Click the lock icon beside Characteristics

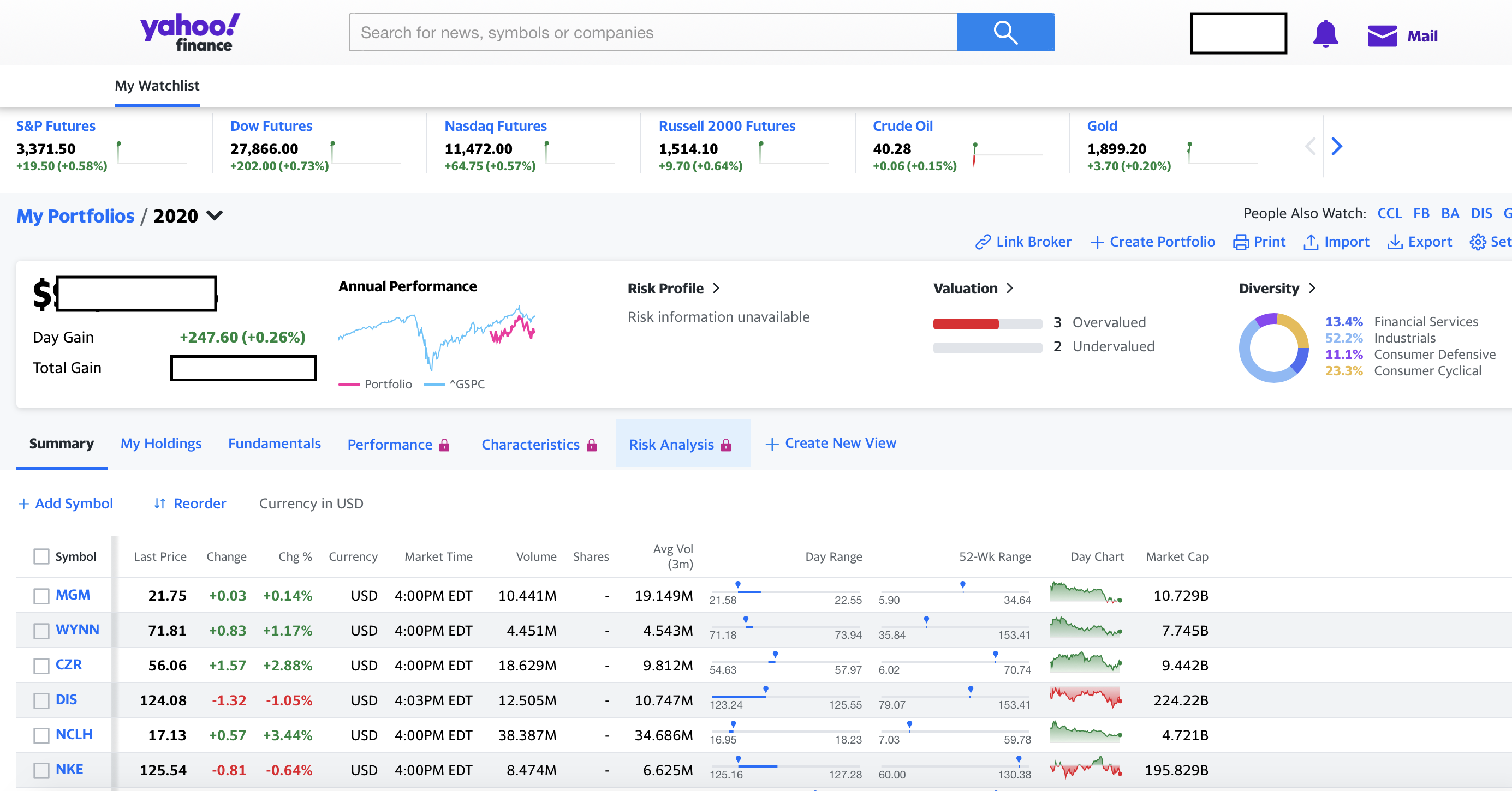click(592, 445)
